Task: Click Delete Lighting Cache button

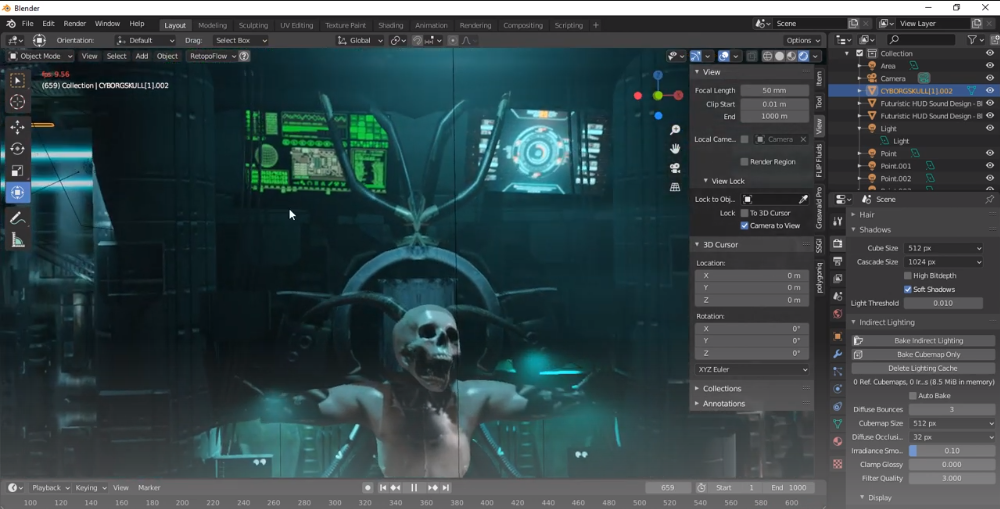Action: 923,369
